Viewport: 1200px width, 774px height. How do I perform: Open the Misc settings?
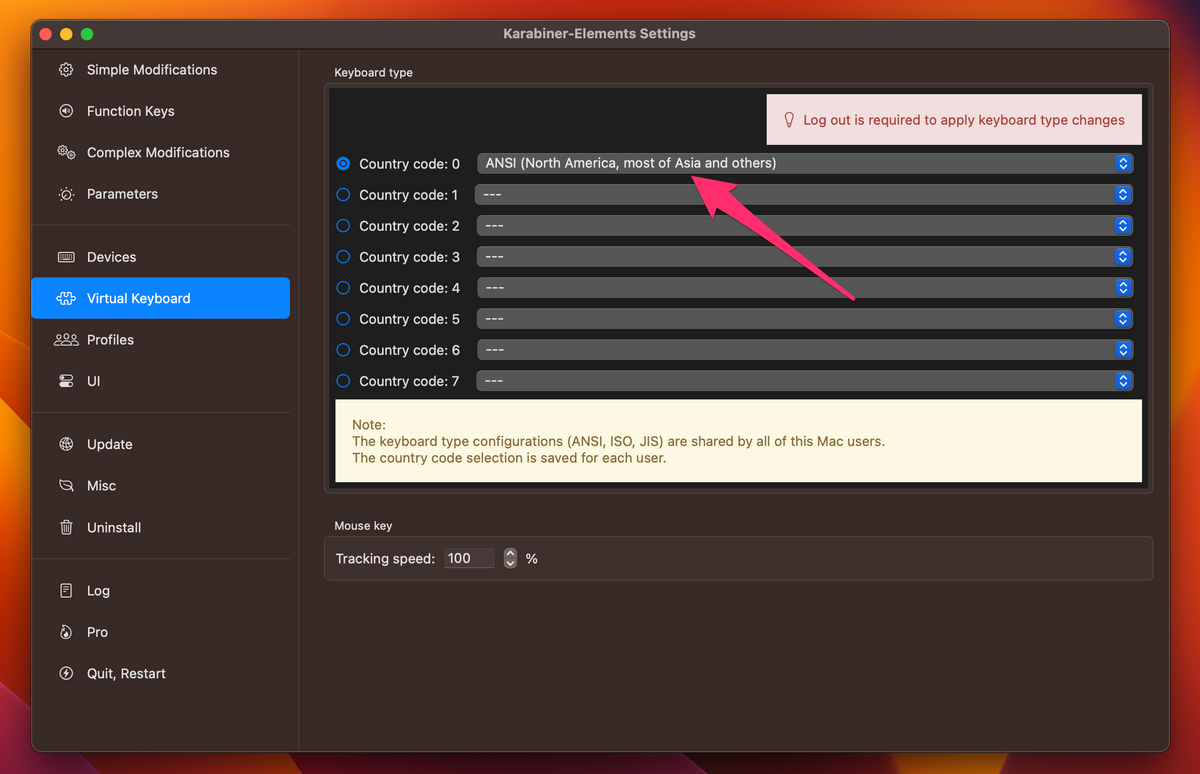pos(102,485)
